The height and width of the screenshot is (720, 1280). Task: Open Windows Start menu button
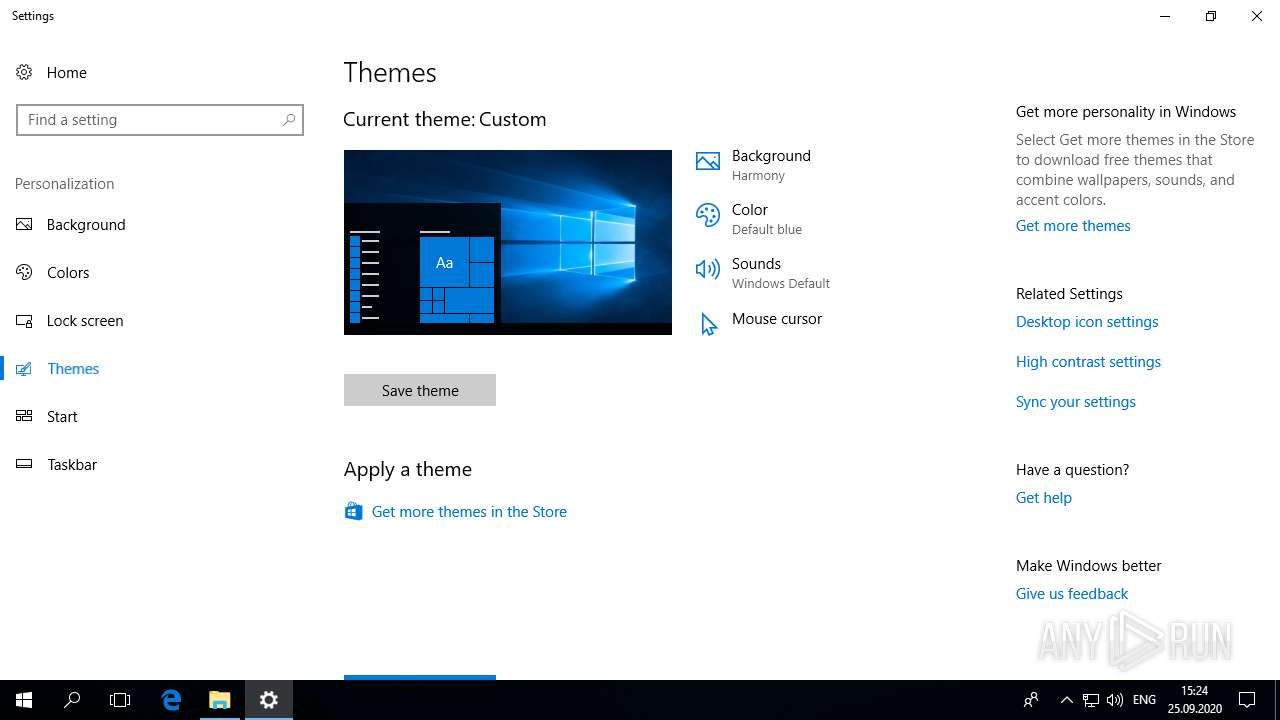[24, 700]
